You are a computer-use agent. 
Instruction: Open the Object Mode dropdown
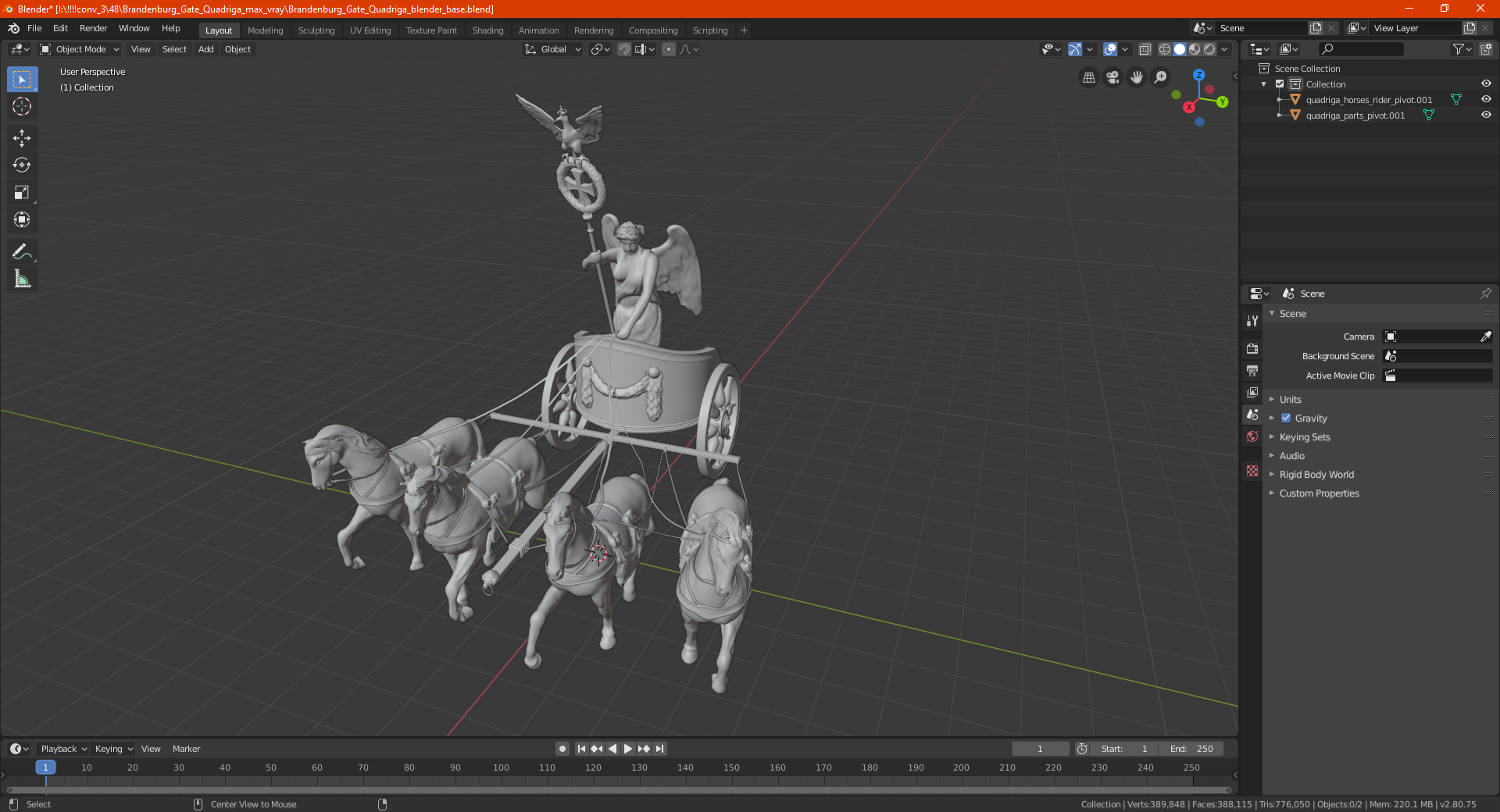(80, 49)
